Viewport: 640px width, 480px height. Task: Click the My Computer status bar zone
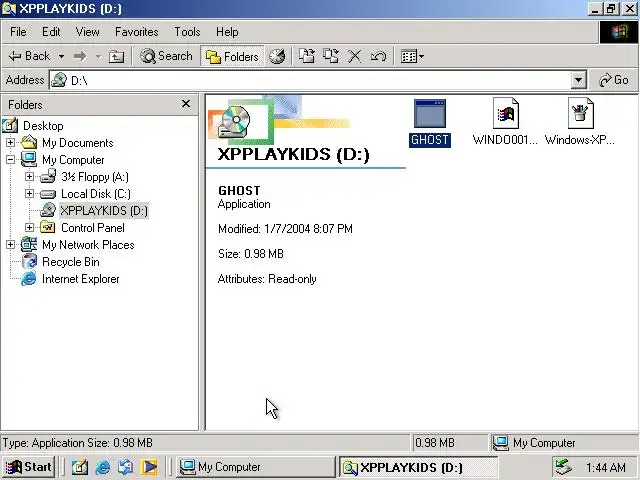[x=564, y=443]
